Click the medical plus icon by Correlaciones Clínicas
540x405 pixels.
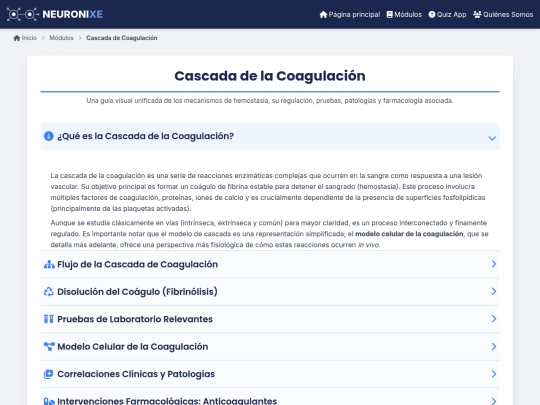point(49,374)
